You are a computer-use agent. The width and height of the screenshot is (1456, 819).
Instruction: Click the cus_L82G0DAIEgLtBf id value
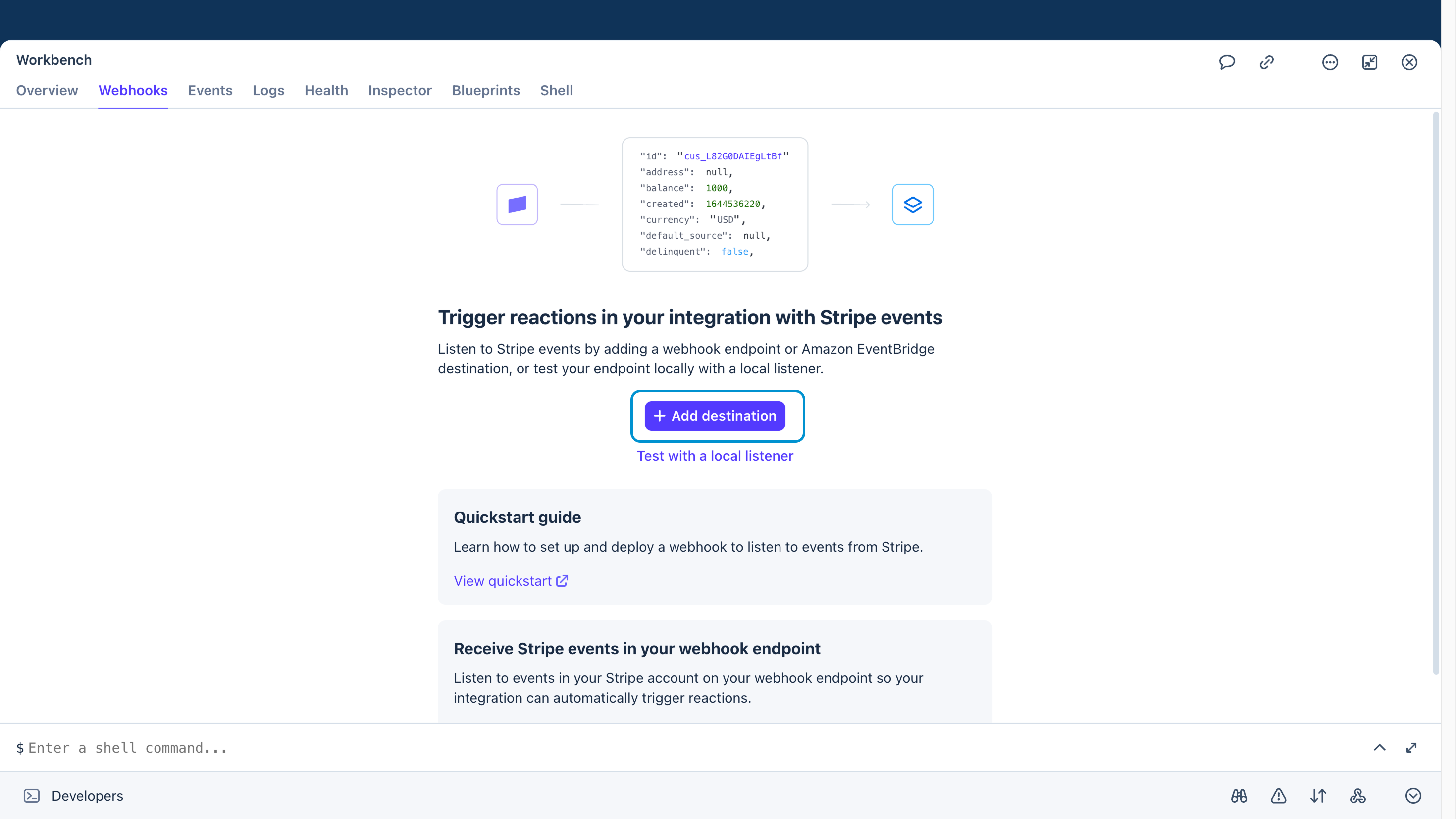tap(733, 156)
